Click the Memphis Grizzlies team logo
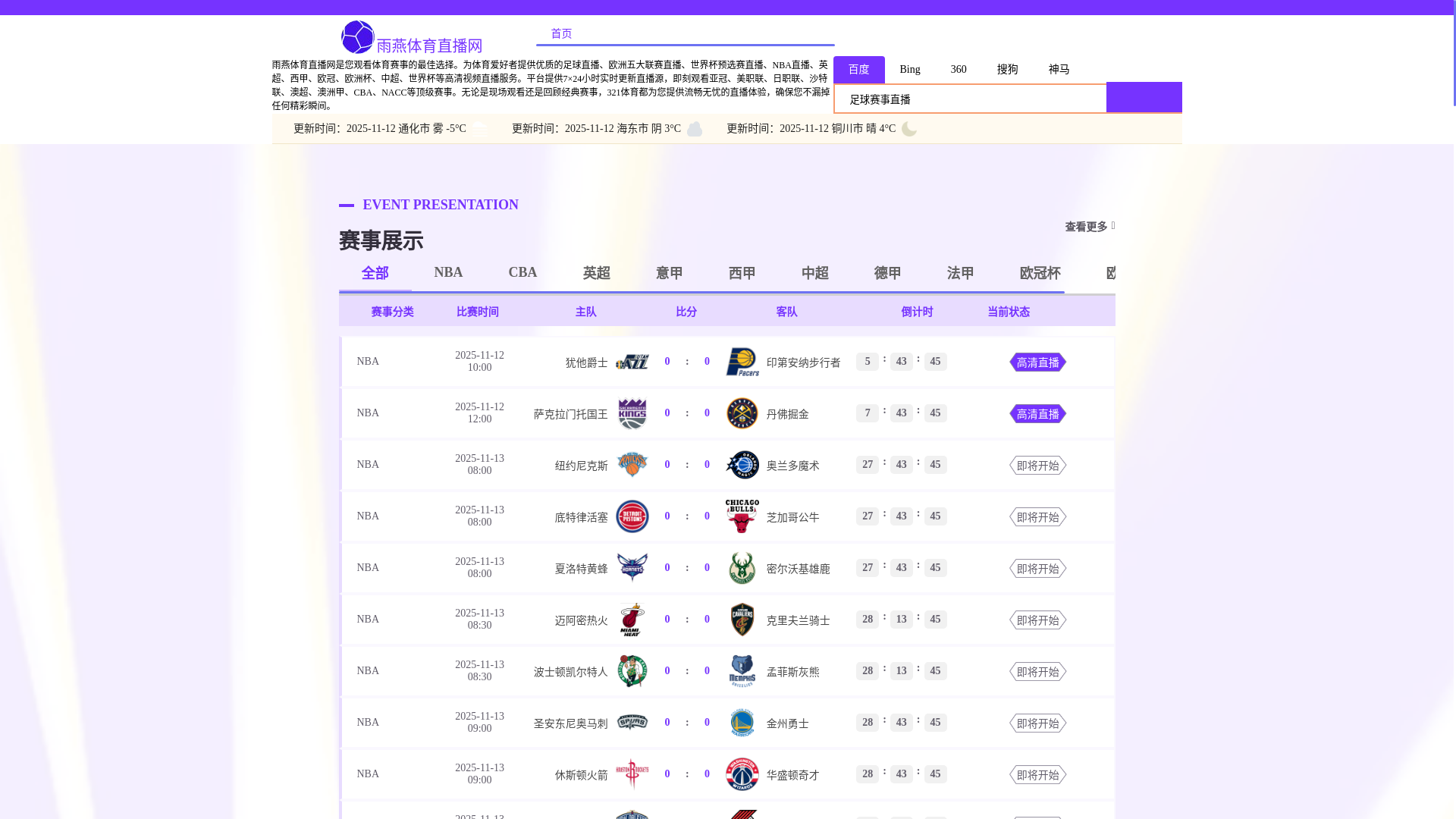 coord(742,671)
